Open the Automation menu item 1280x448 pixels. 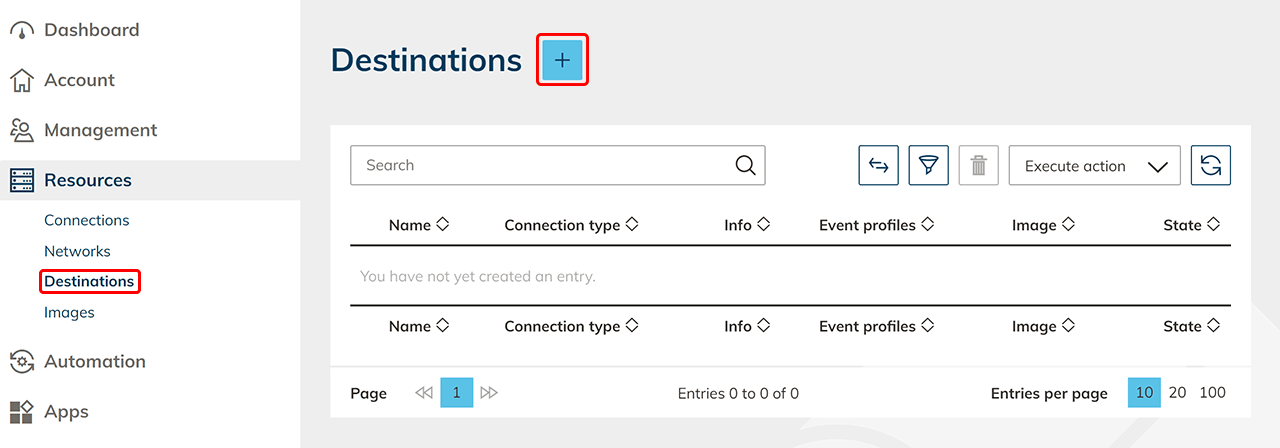(94, 361)
